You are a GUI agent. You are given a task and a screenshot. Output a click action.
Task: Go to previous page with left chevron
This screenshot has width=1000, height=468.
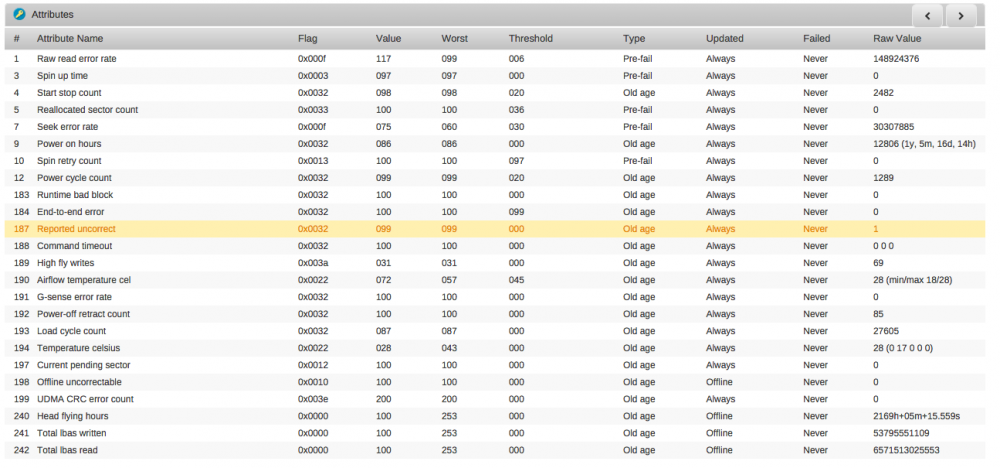[928, 16]
